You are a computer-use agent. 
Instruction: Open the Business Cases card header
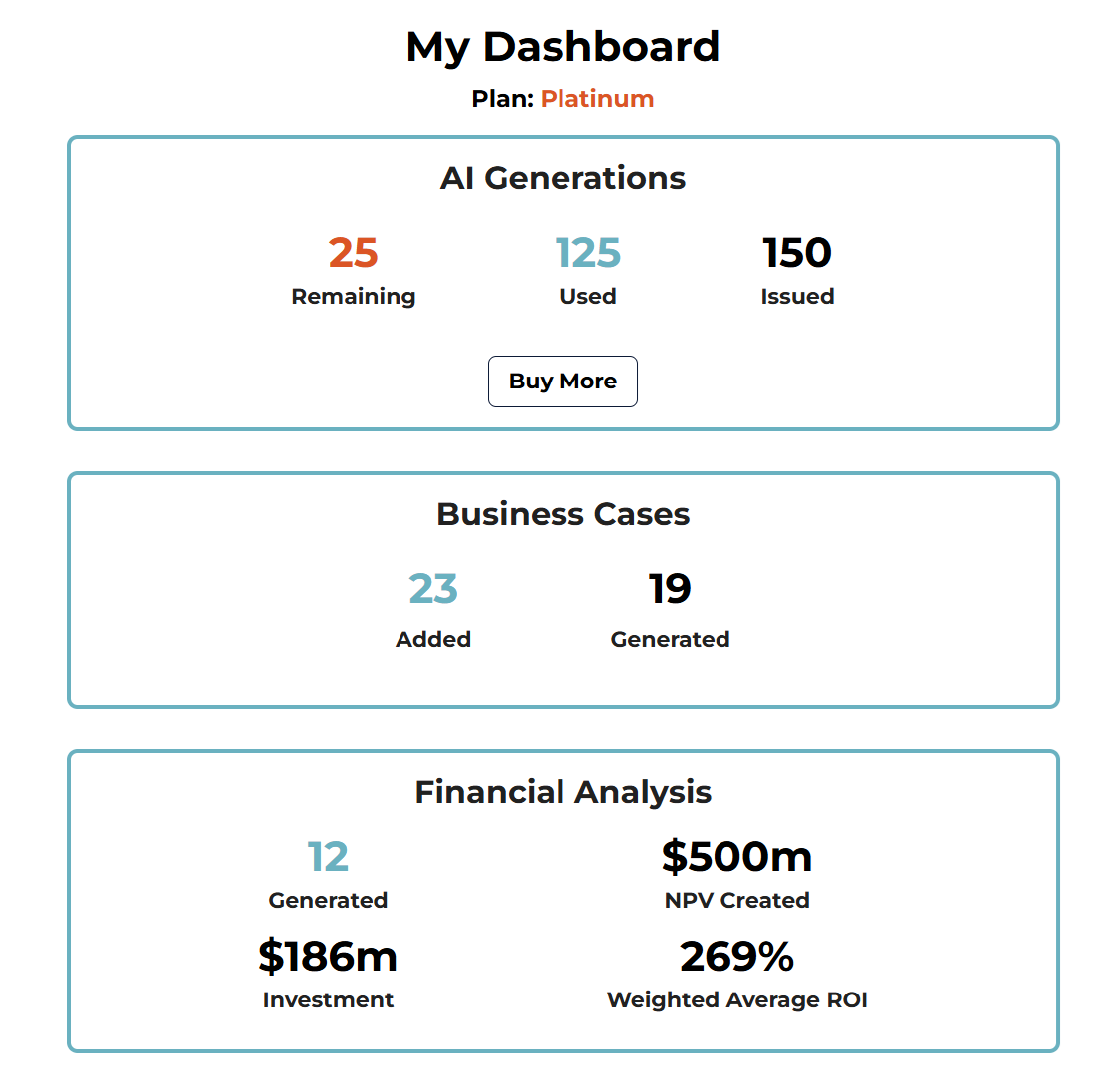(562, 514)
